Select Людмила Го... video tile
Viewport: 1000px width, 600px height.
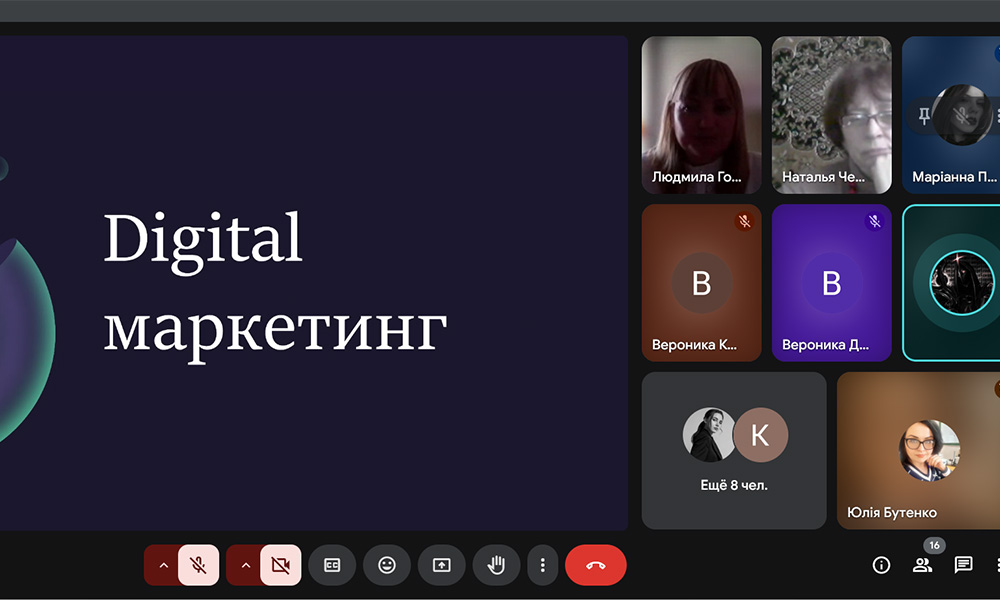click(702, 115)
